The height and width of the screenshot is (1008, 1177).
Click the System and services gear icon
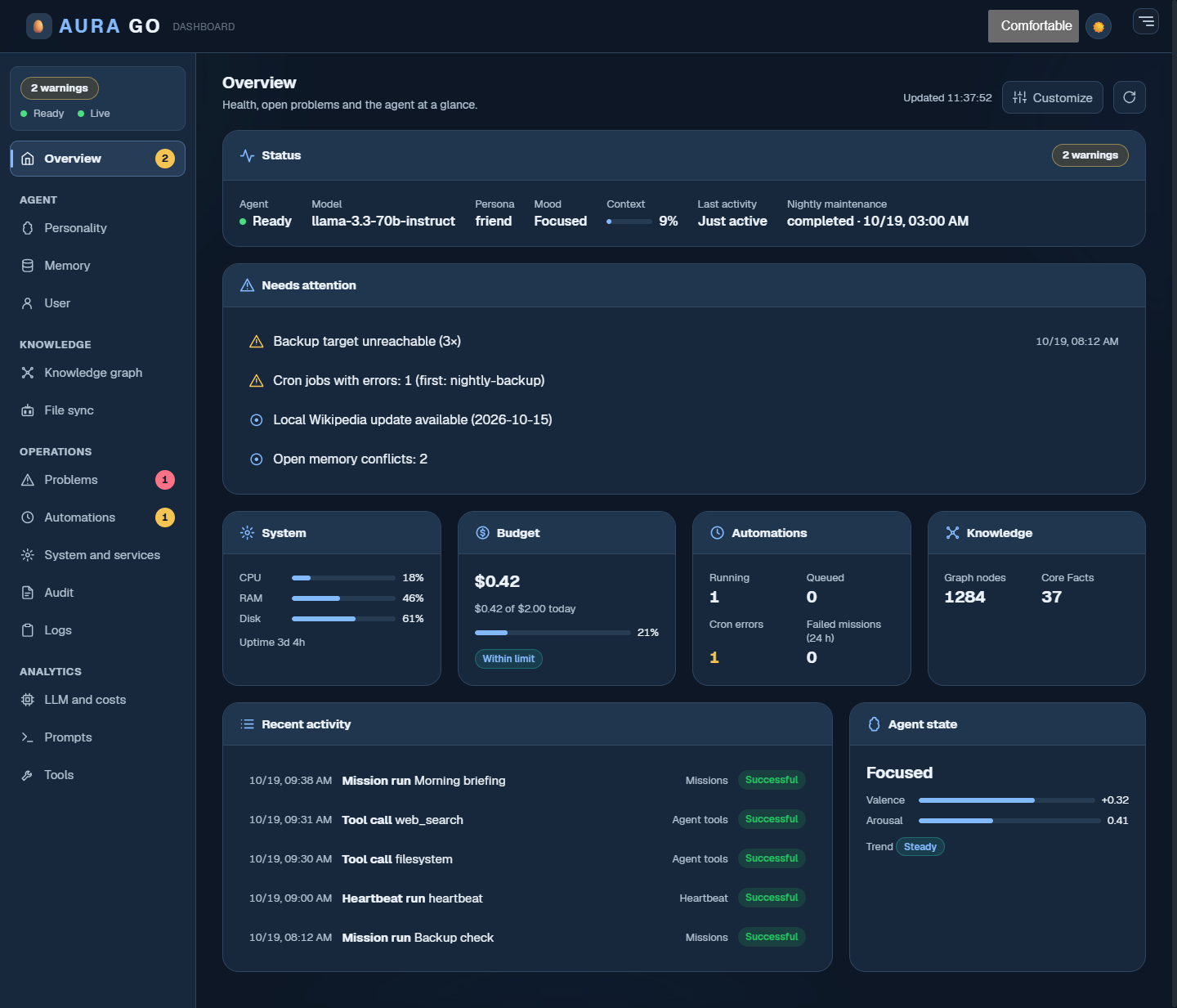pos(28,555)
